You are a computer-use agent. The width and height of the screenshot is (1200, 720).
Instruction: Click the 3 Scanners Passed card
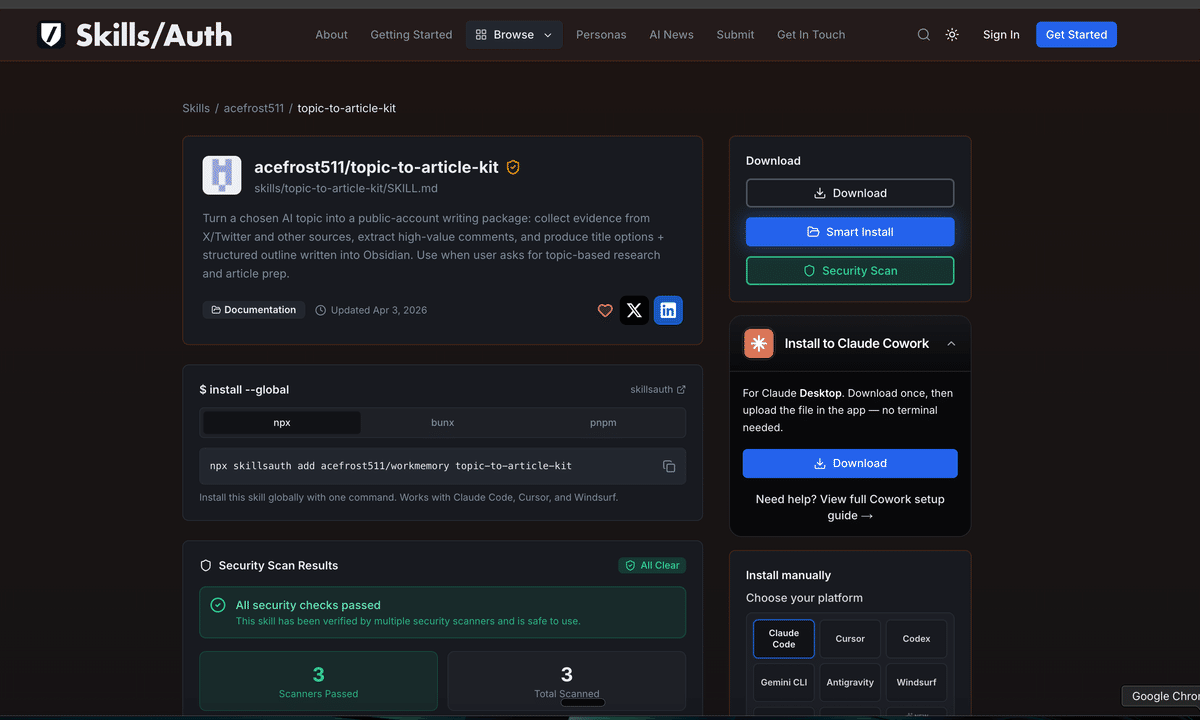[319, 681]
